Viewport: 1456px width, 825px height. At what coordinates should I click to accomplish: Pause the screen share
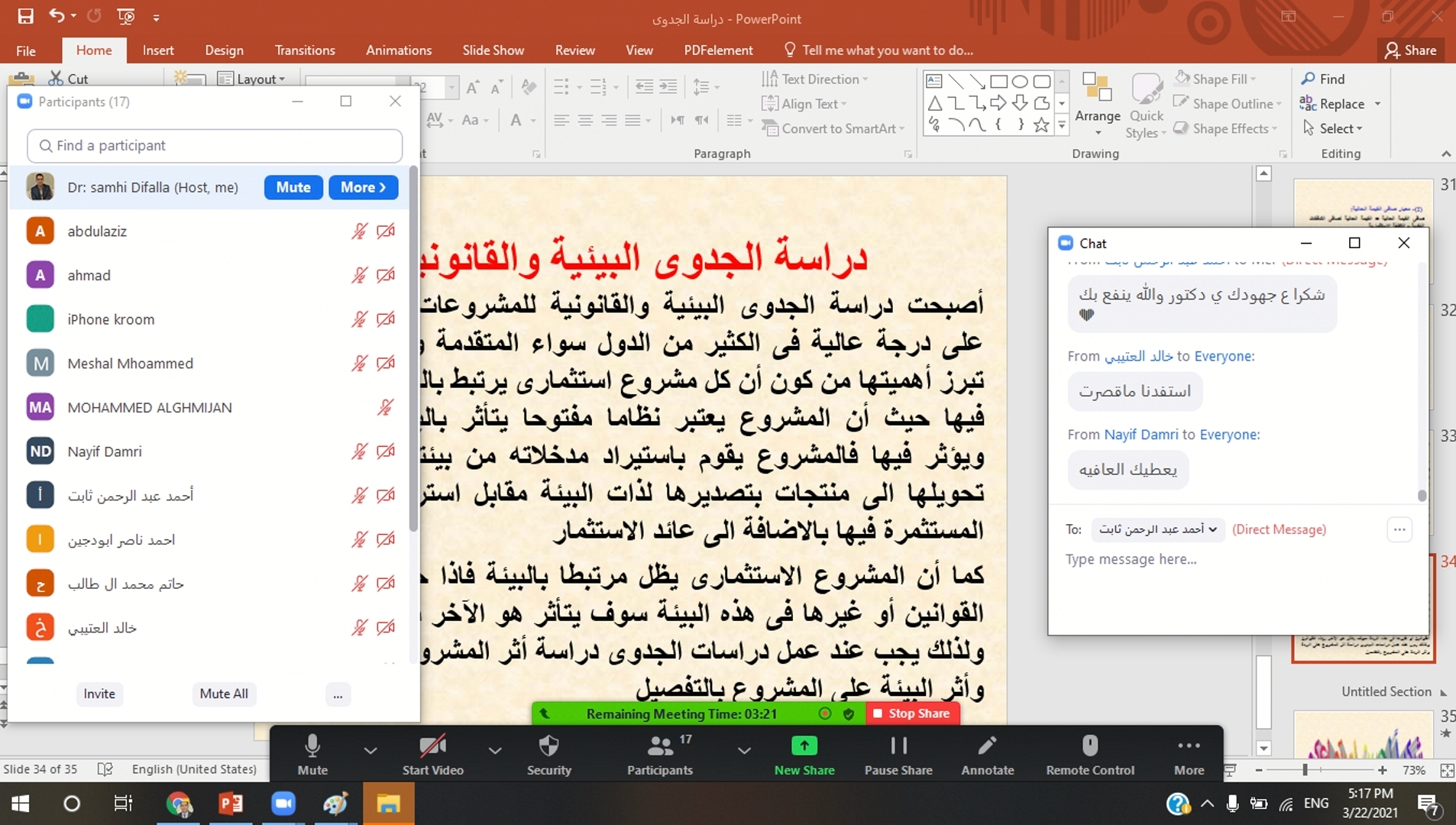click(898, 746)
